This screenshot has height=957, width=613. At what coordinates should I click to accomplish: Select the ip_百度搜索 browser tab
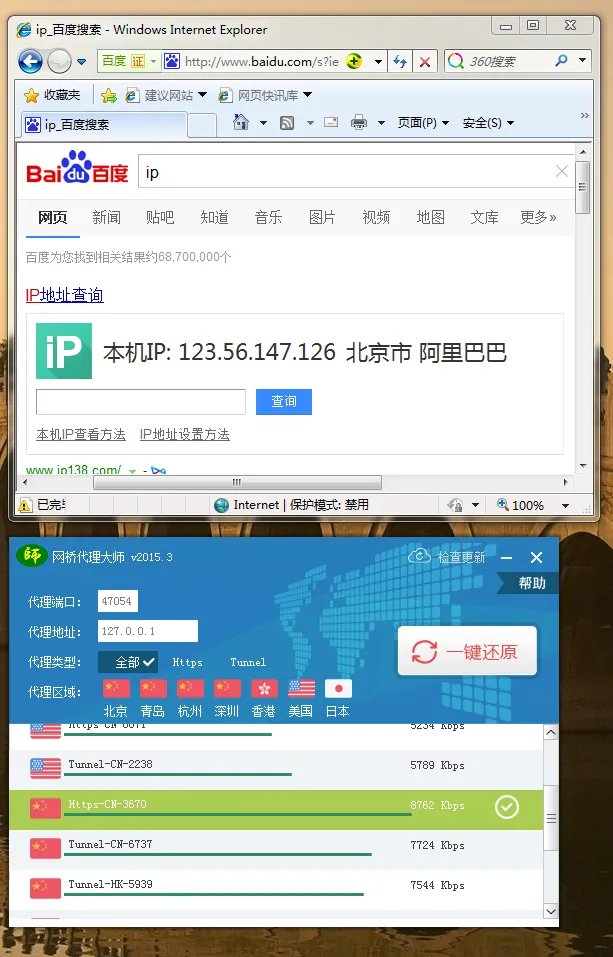(103, 125)
